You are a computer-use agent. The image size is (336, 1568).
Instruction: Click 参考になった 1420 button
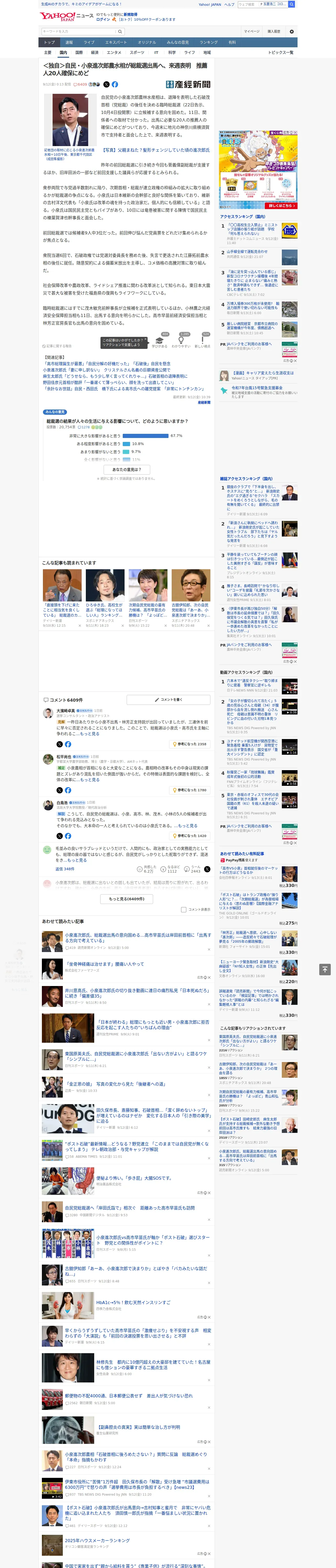(190, 836)
